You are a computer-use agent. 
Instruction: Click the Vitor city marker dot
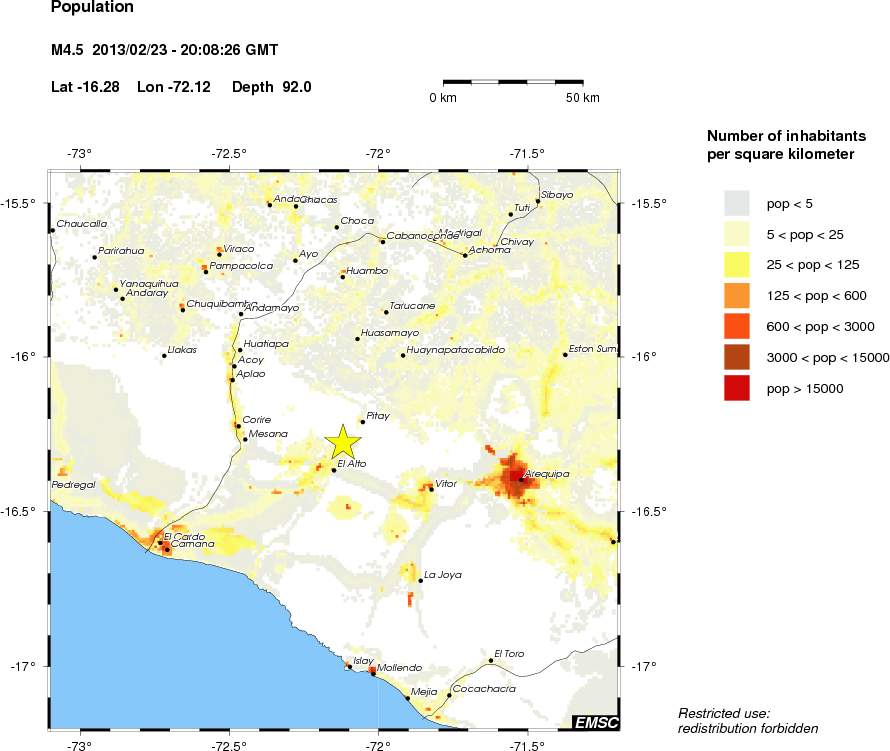(x=431, y=489)
